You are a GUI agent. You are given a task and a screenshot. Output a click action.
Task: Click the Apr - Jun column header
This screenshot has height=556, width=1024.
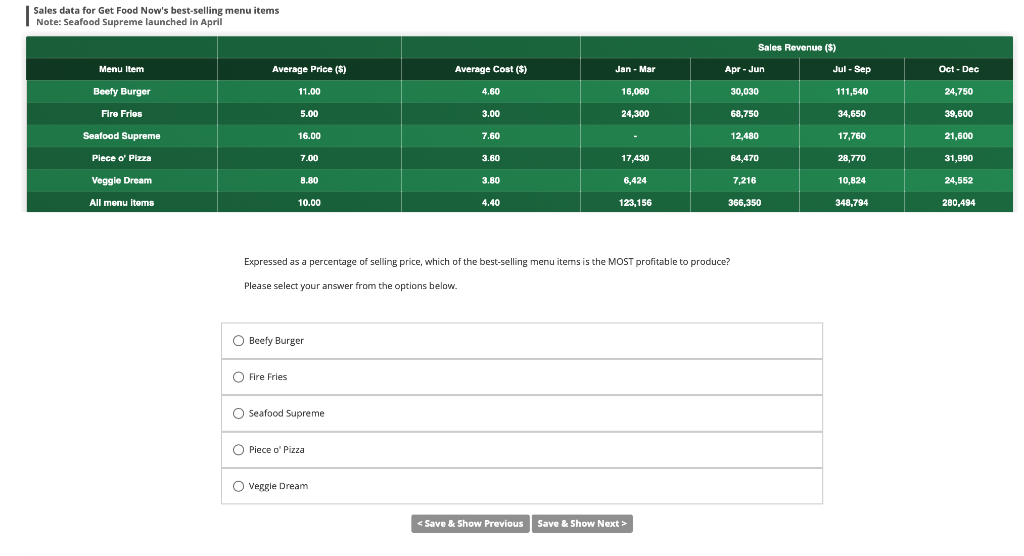[744, 69]
